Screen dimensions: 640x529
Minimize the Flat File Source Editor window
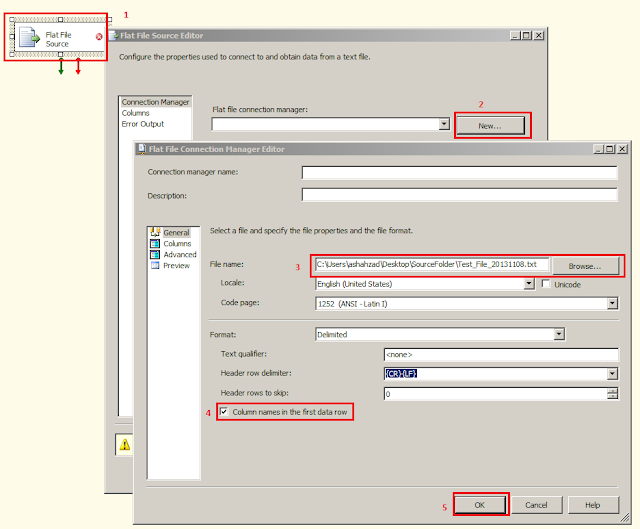click(x=516, y=36)
